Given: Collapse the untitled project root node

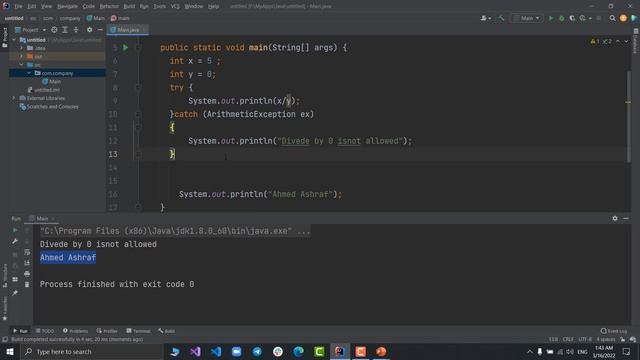Looking at the screenshot, I should click(x=15, y=40).
